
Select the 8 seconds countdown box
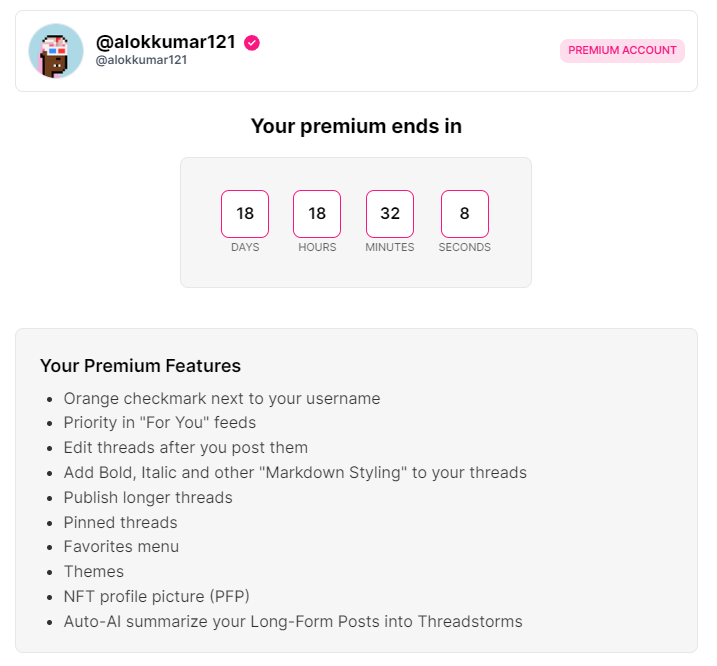click(465, 214)
